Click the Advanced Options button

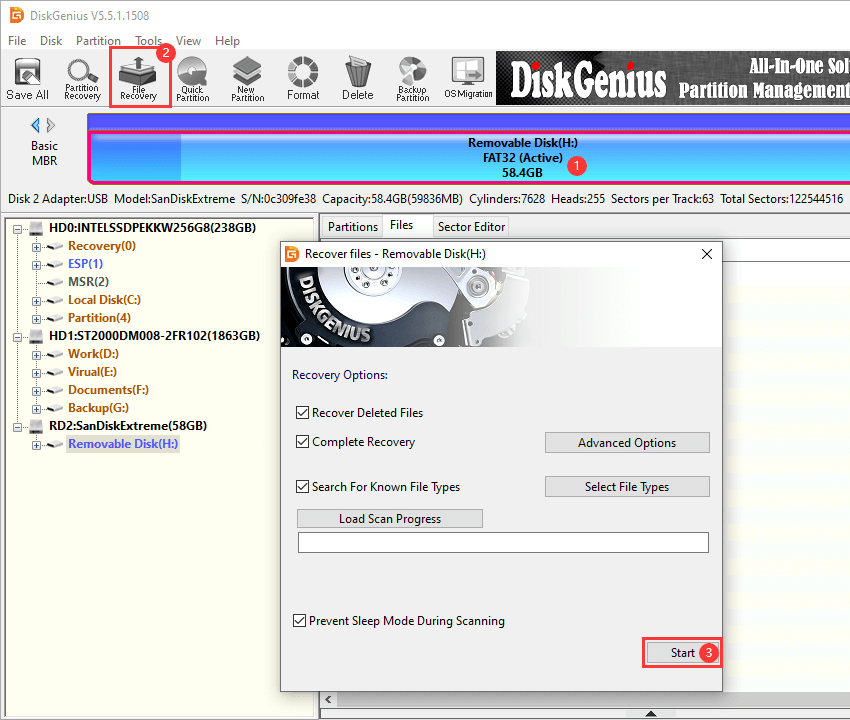[627, 442]
